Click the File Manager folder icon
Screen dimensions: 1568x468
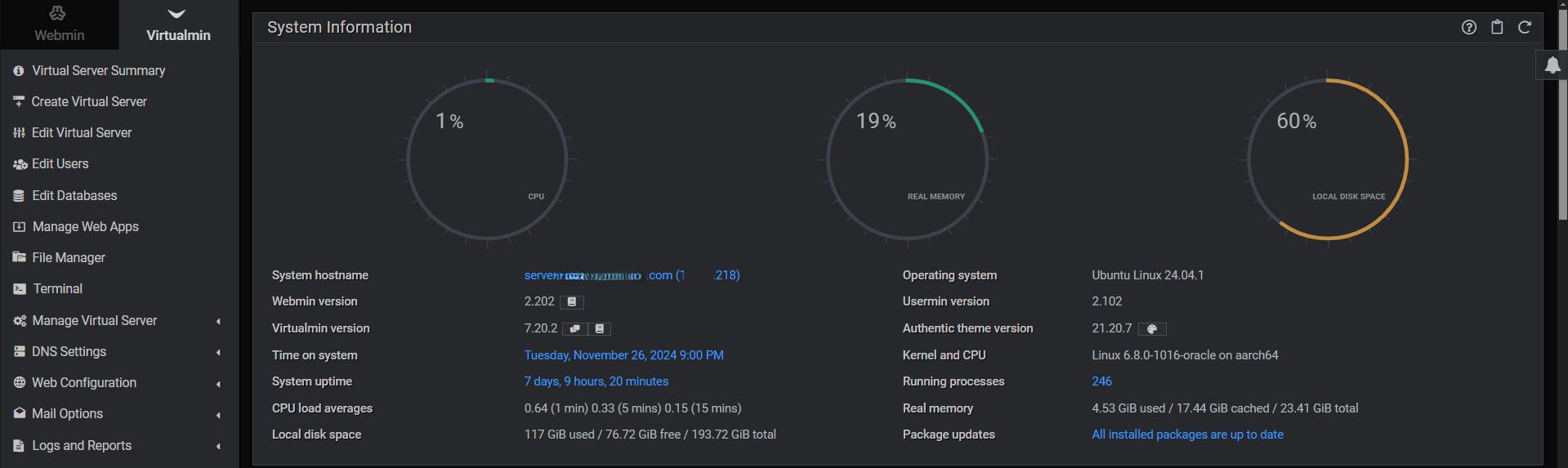pyautogui.click(x=20, y=257)
